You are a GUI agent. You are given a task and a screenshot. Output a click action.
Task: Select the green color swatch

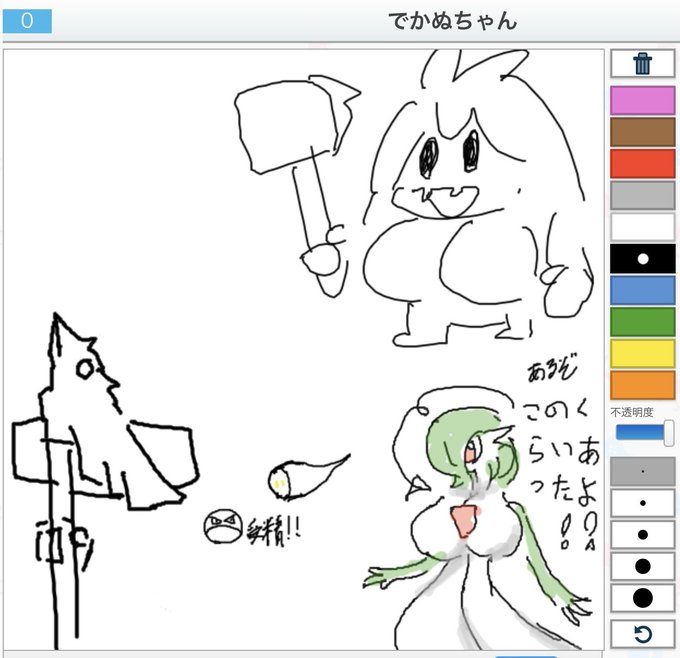point(642,322)
